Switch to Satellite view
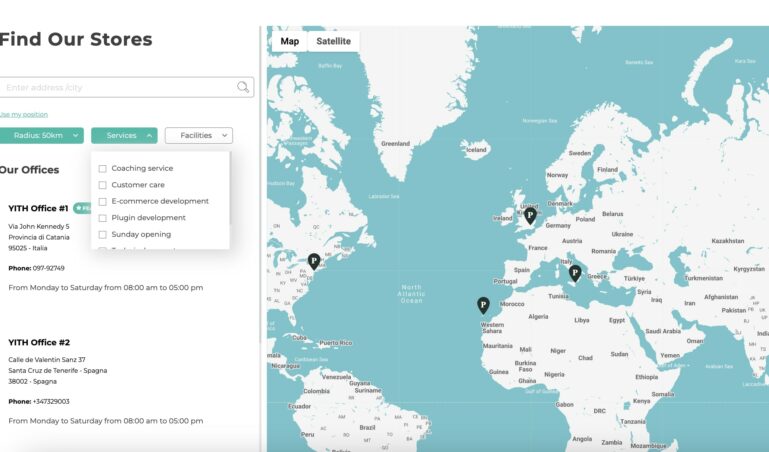The width and height of the screenshot is (769, 452). point(333,41)
